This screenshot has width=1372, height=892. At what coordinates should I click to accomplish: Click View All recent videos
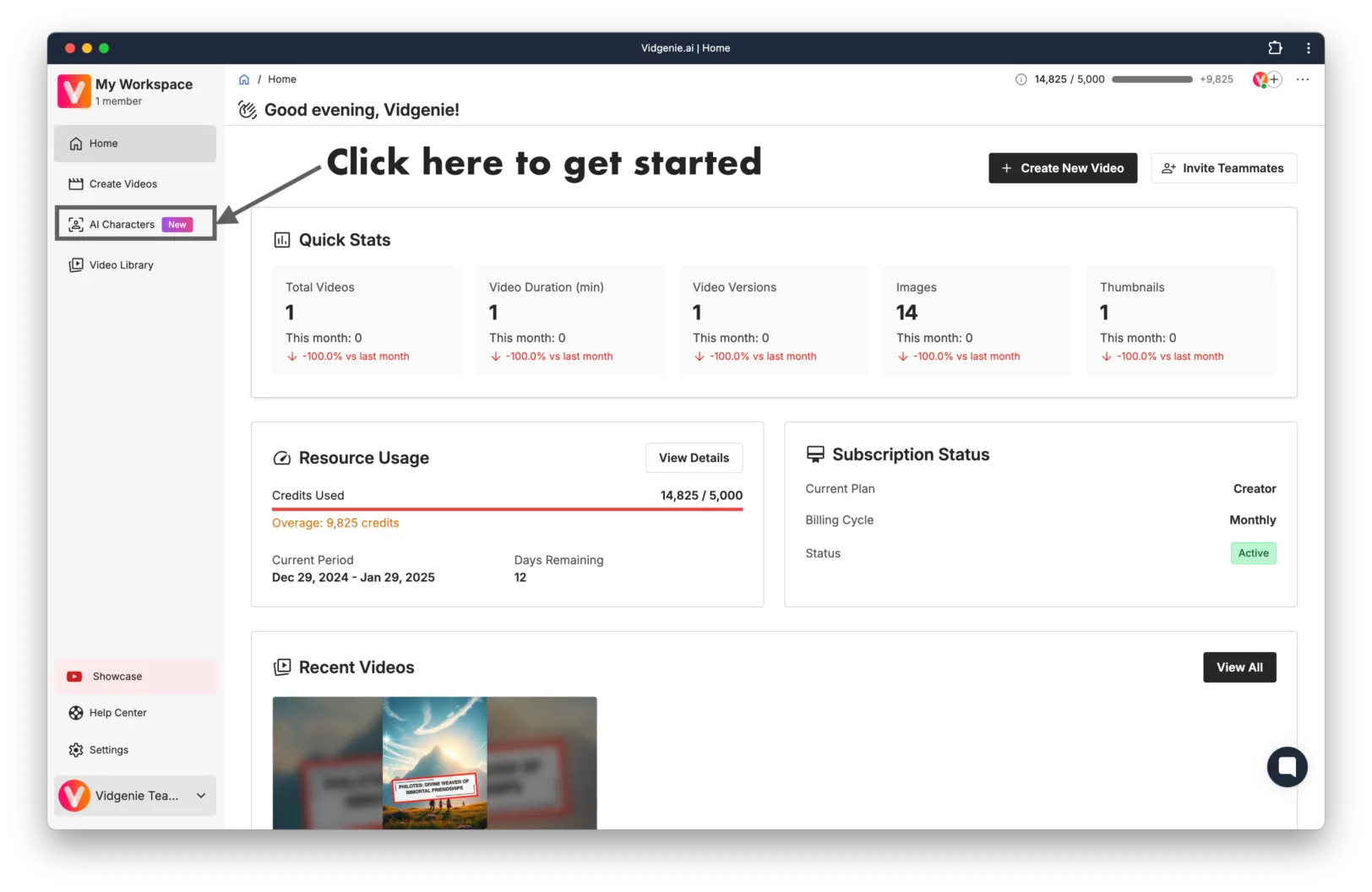(x=1239, y=667)
